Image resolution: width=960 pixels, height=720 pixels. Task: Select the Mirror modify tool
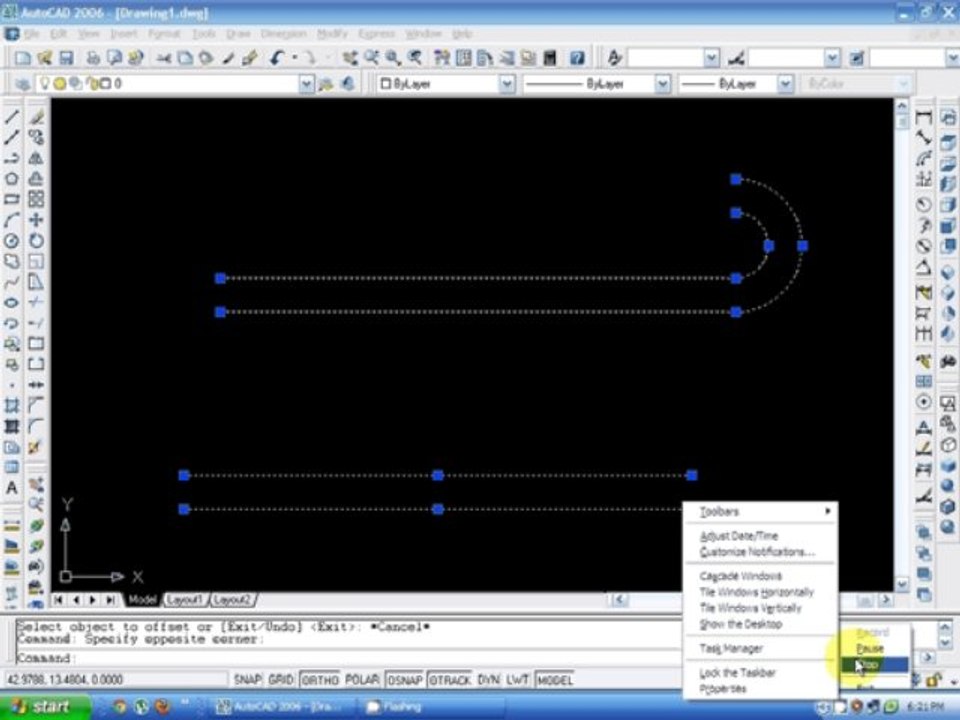36,158
